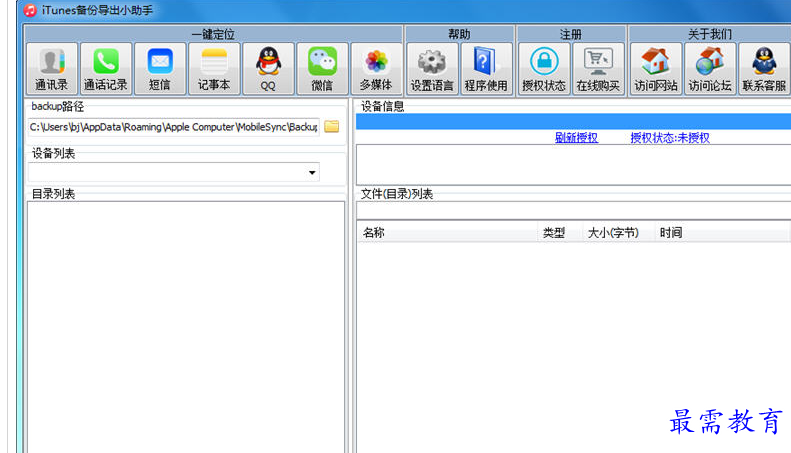Sort files by the 类型 column header

click(560, 233)
